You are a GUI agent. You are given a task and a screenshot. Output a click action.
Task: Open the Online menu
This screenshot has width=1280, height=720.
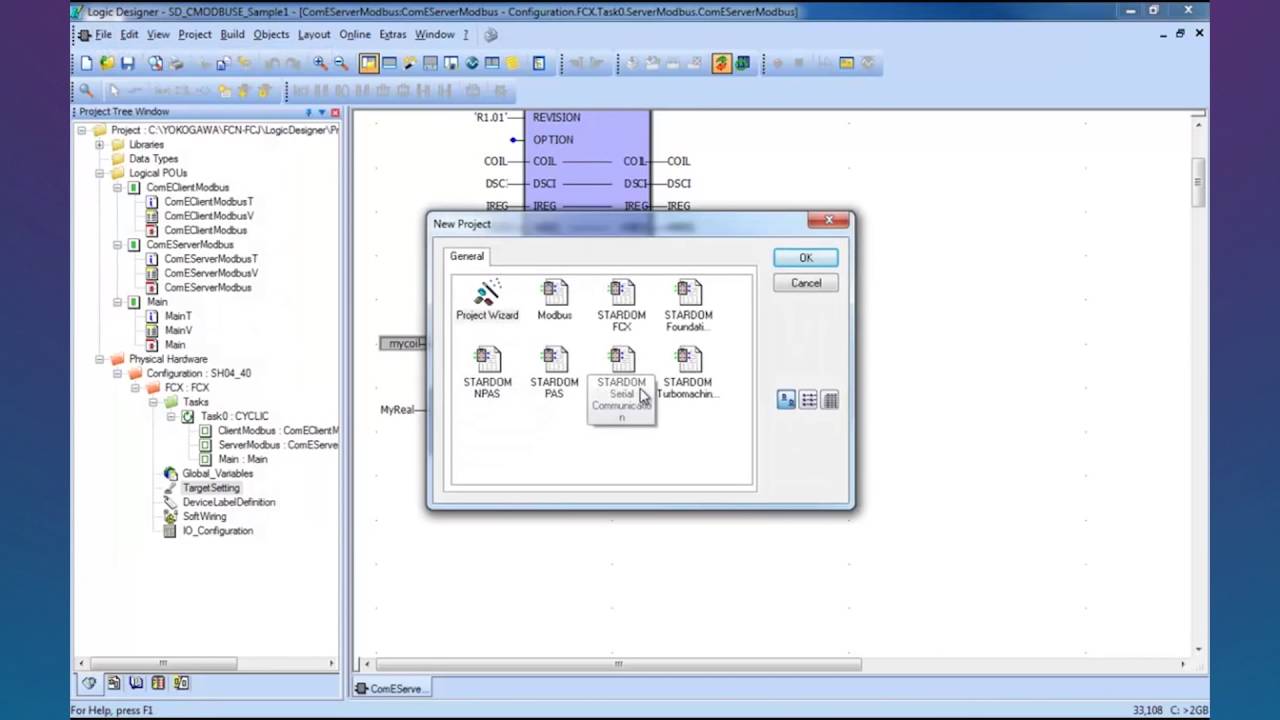click(355, 34)
